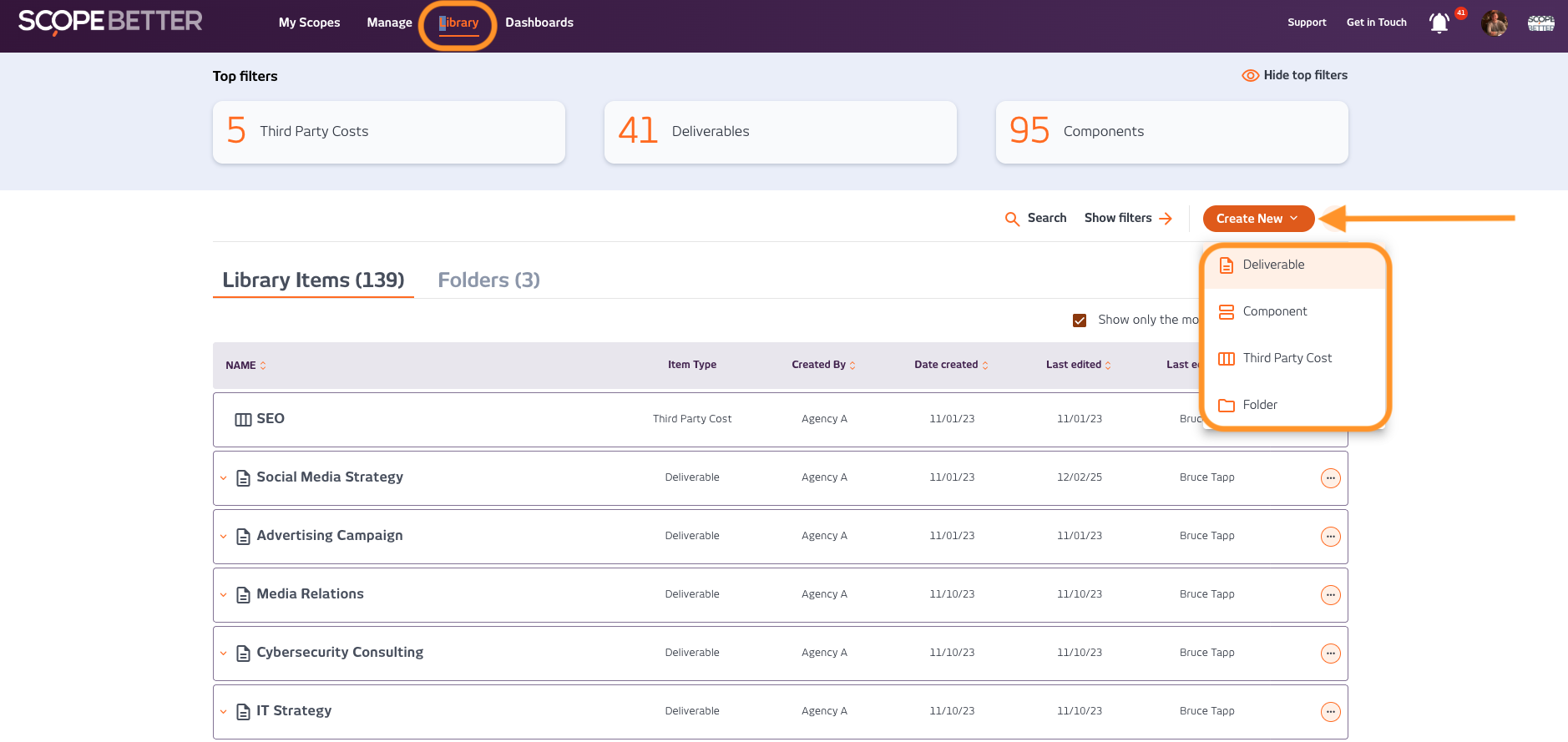Screen dimensions: 1568x742
Task: Select Component from the Create New menu
Action: point(1274,311)
